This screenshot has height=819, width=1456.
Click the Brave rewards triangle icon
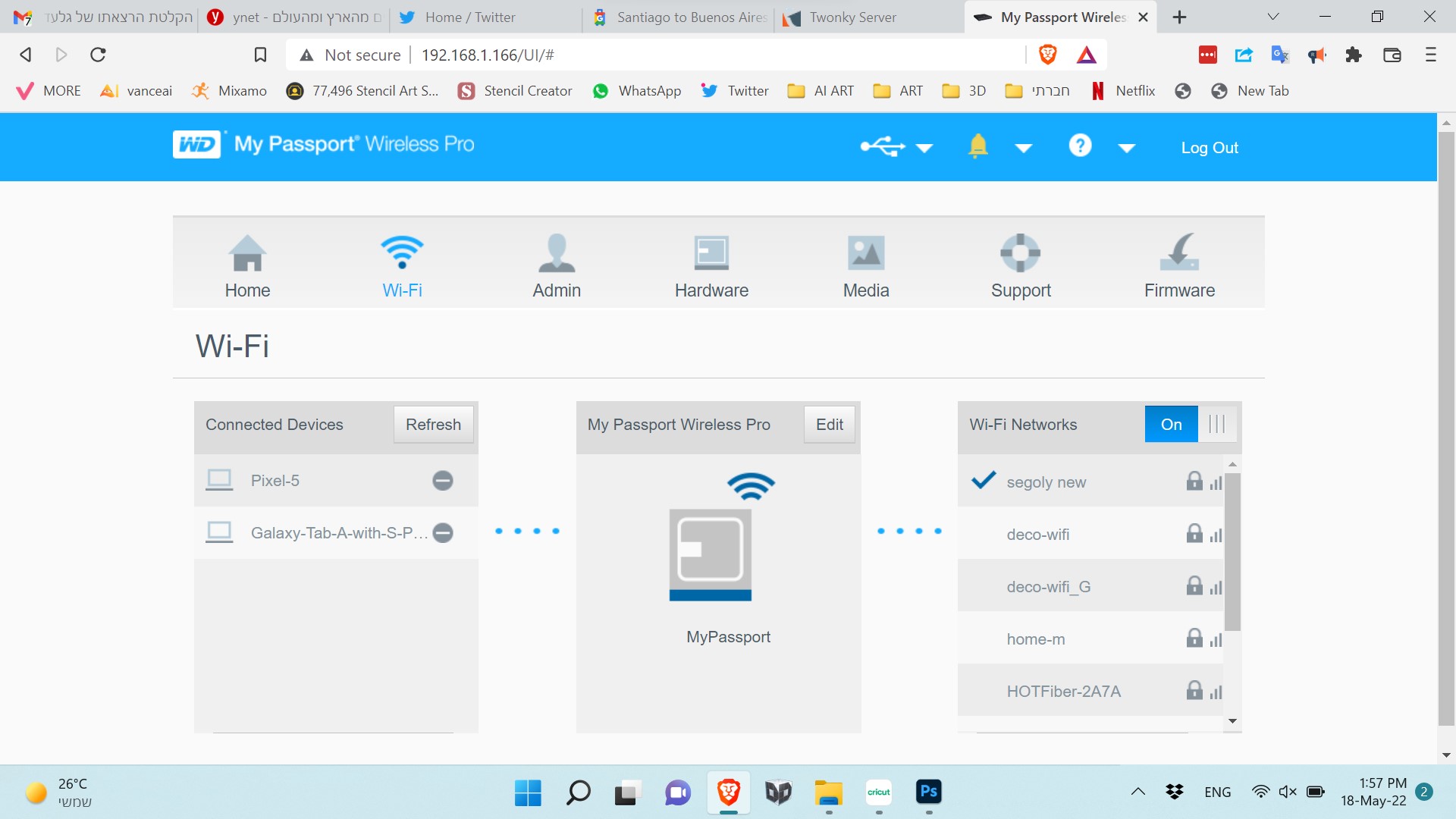pyautogui.click(x=1087, y=55)
